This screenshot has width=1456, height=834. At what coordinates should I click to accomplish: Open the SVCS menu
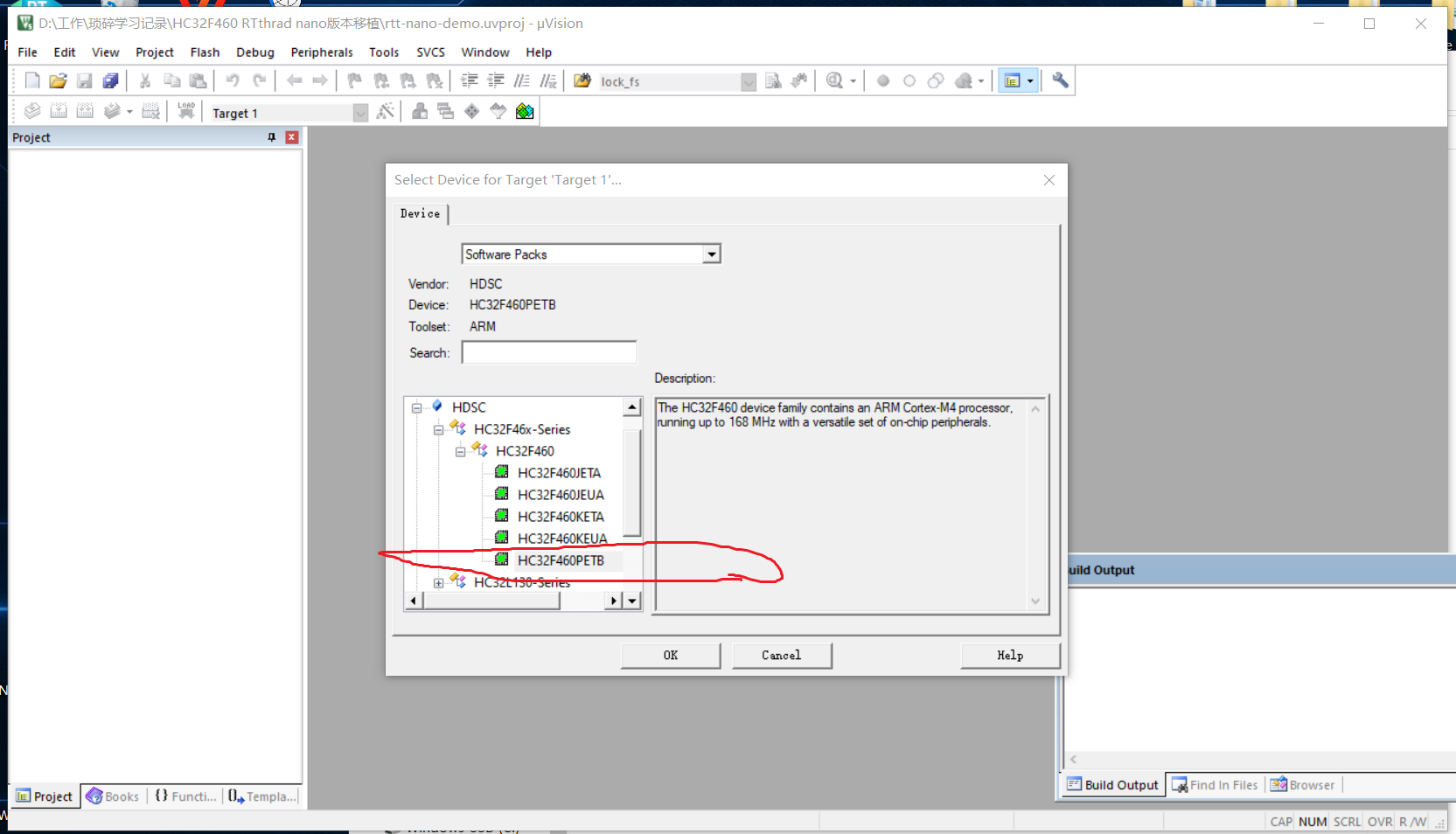(430, 52)
